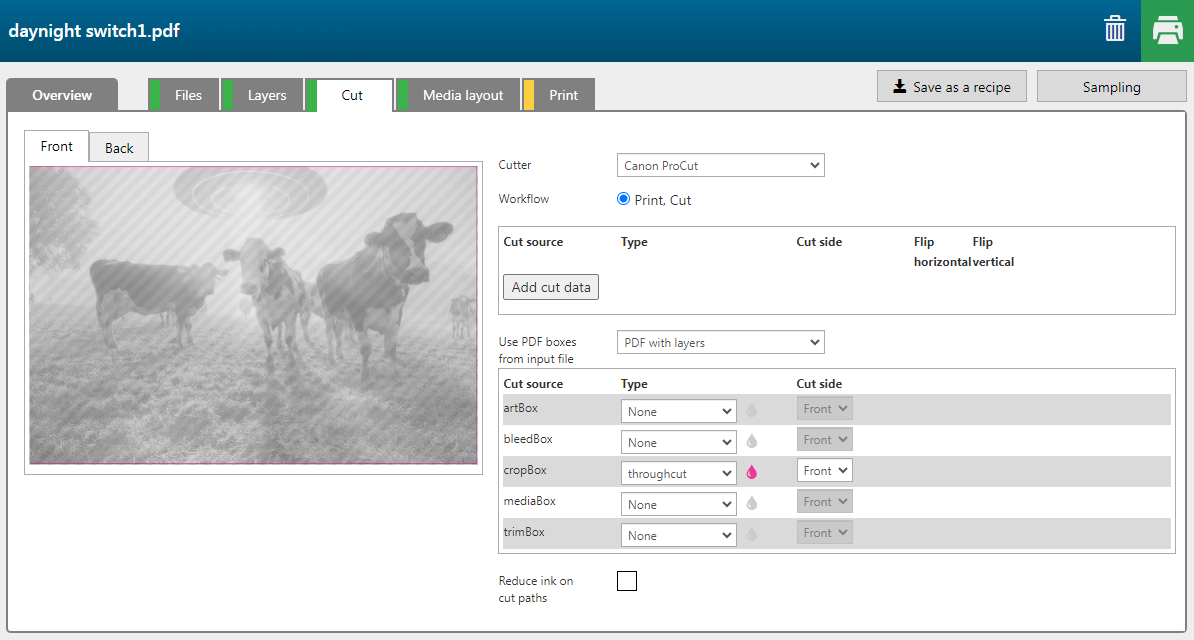Click the artBox cut source label
The height and width of the screenshot is (640, 1194).
(x=521, y=408)
